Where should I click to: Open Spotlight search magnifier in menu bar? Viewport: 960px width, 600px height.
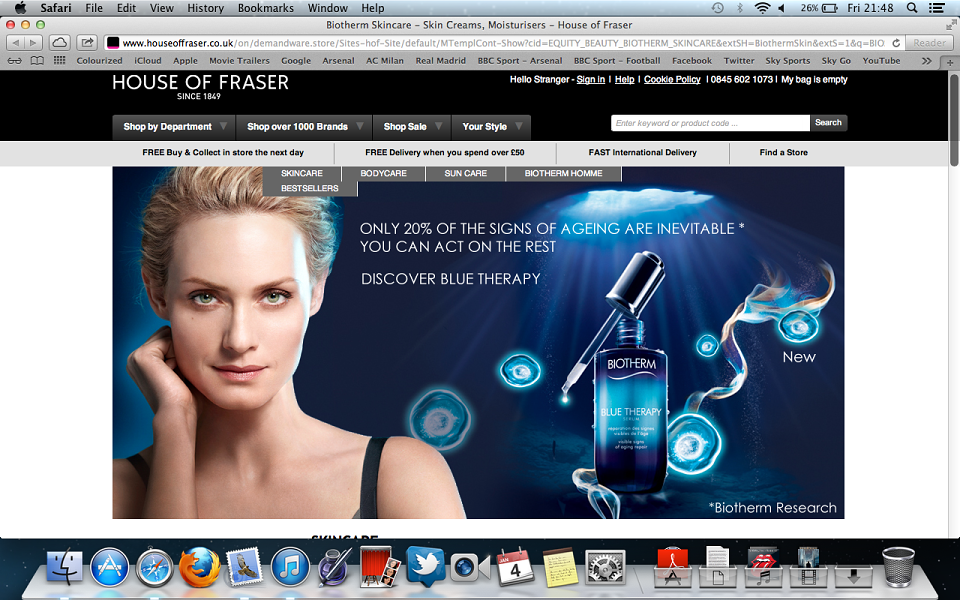[x=912, y=8]
